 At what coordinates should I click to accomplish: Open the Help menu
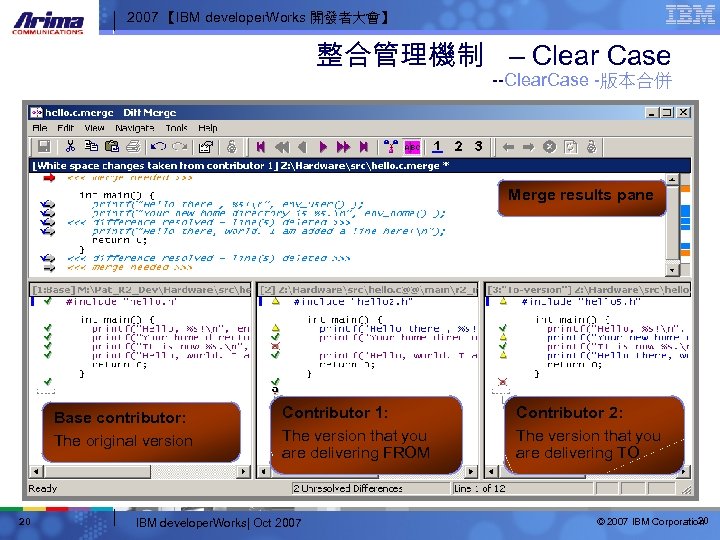coord(208,128)
